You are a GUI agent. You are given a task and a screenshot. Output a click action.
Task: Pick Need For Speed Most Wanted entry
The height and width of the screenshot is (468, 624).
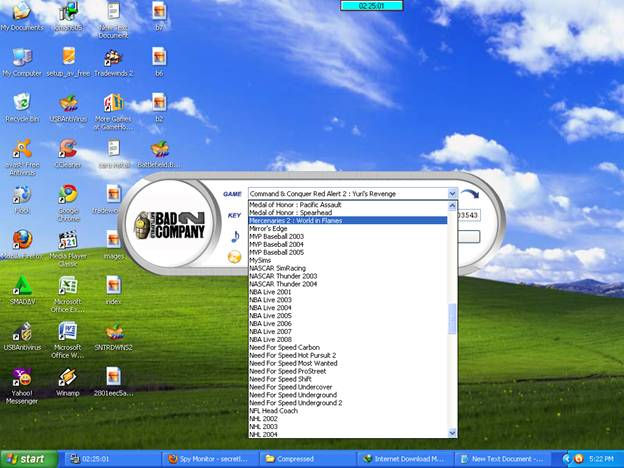point(348,363)
